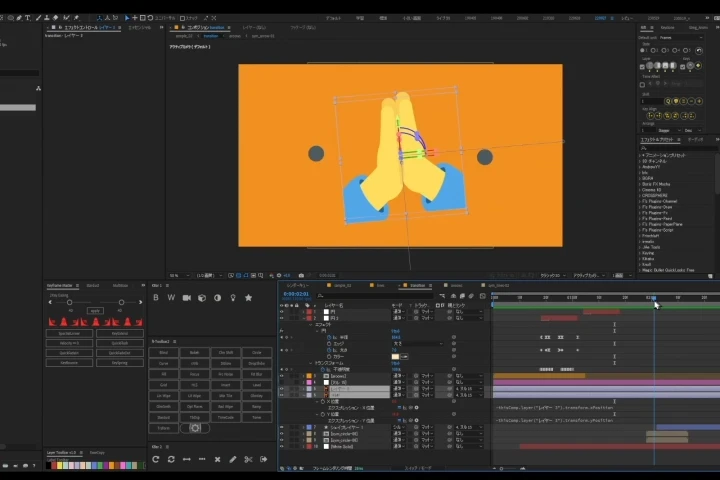Select the Selection arrow tool in toolbar
This screenshot has width=720, height=480.
tap(127, 18)
